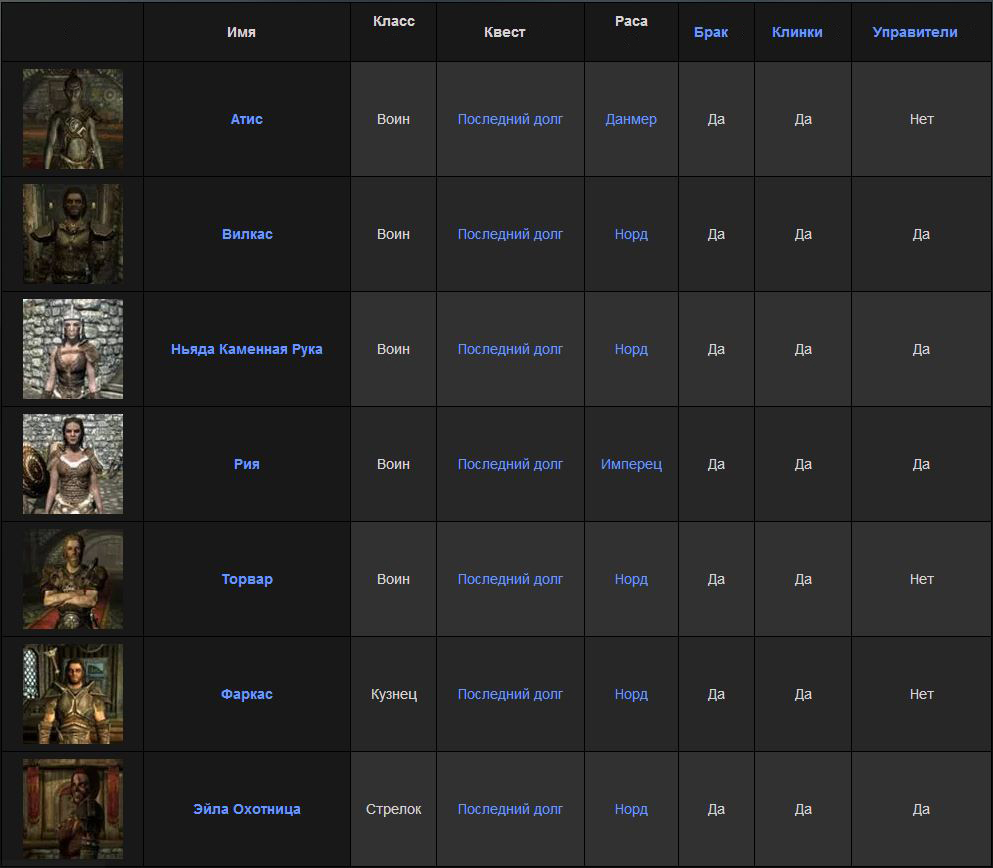The height and width of the screenshot is (868, 993).
Task: Open the Вилкас character portrait
Action: point(73,234)
